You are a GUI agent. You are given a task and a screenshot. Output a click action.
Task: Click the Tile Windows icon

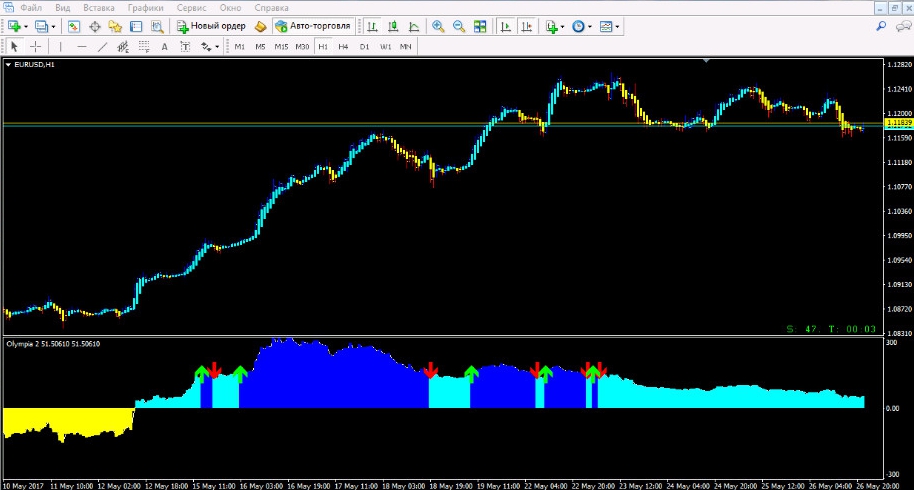[x=480, y=26]
